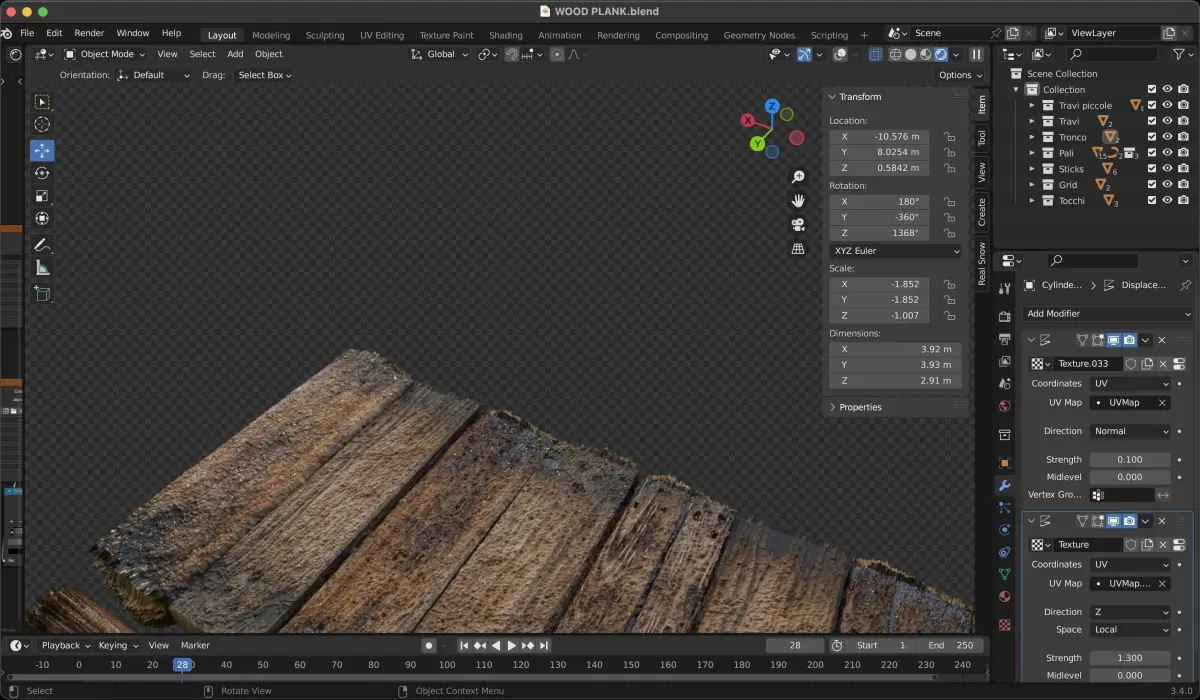Activate the Cursor tool

coord(42,125)
